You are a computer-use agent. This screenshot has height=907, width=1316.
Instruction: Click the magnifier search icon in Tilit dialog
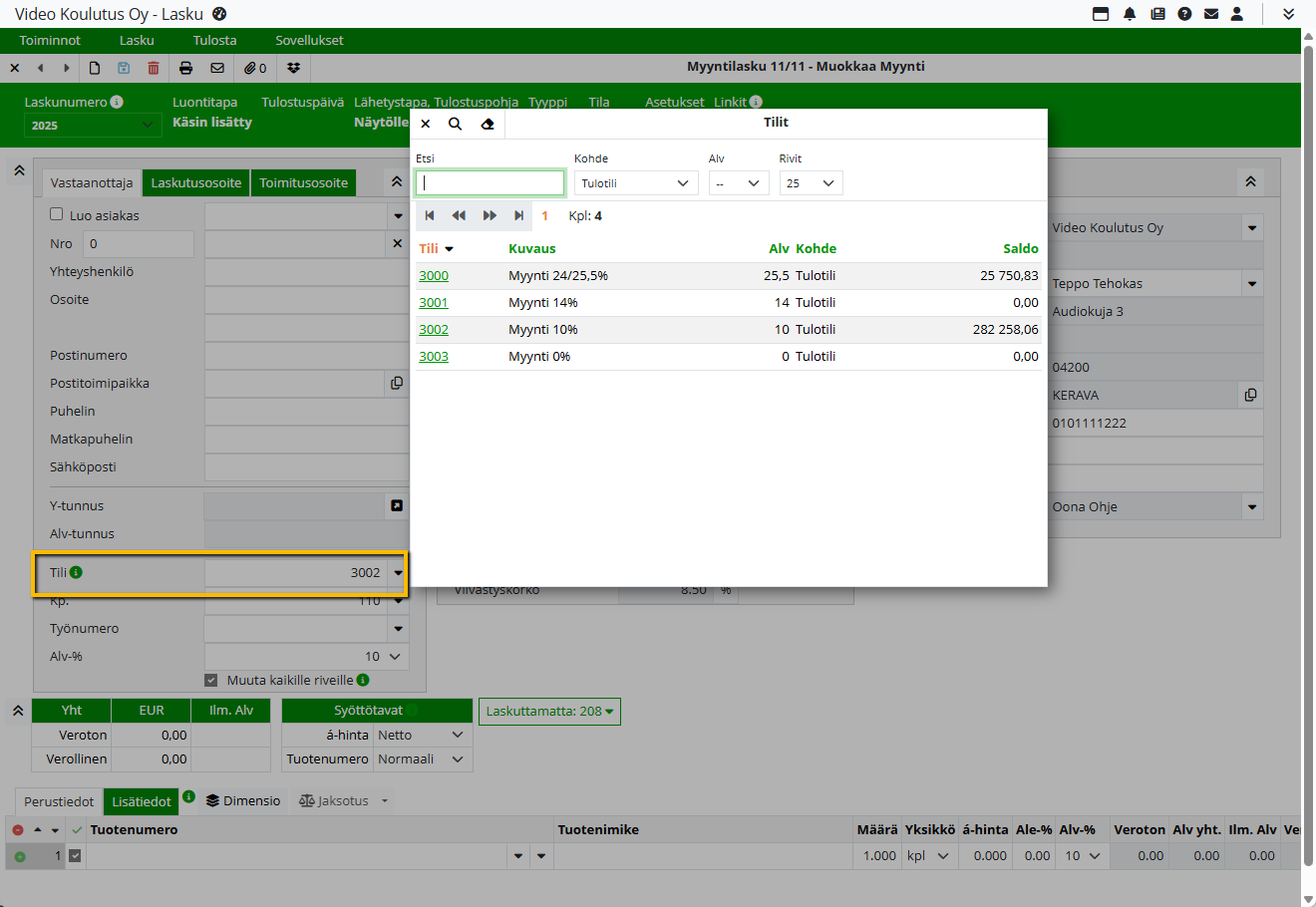(455, 124)
